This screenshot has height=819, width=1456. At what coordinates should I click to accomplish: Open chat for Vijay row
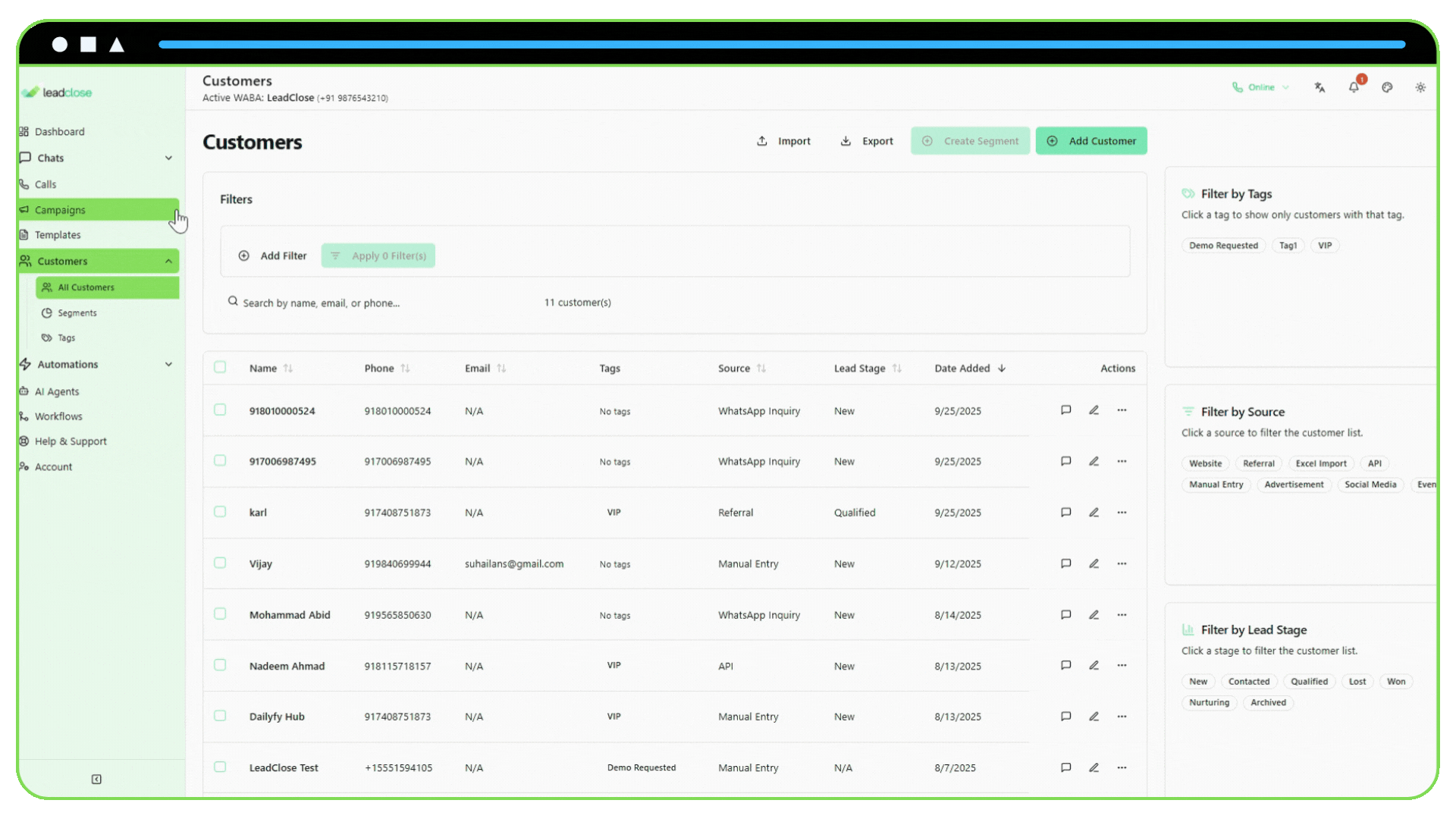1065,563
